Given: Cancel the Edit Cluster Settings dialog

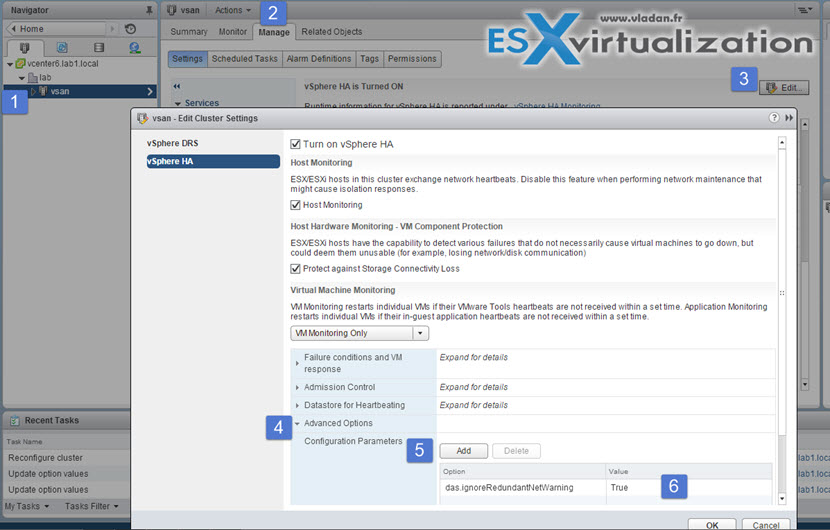Looking at the screenshot, I should tap(765, 524).
